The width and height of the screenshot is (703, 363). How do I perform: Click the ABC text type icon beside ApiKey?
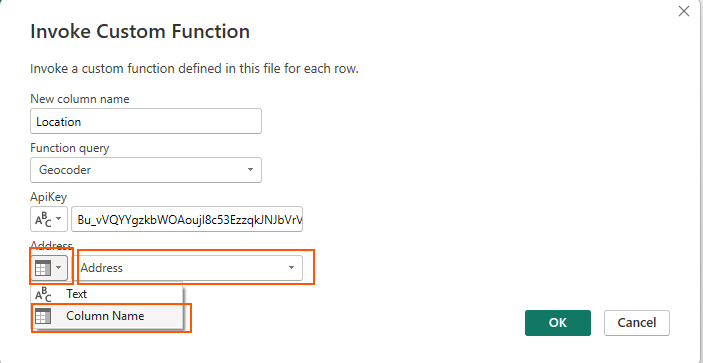click(x=43, y=219)
